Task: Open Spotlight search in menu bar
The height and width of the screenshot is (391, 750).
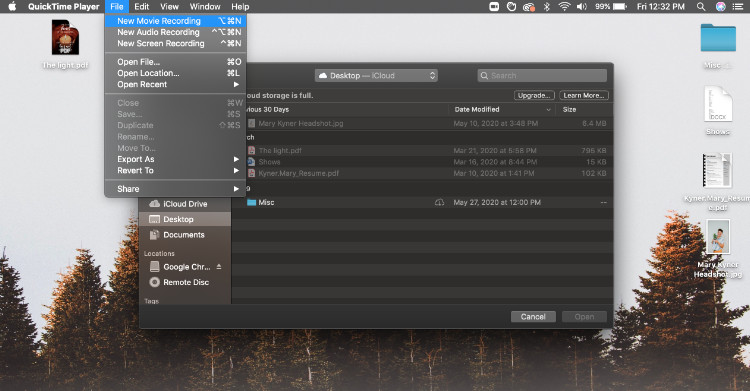Action: coord(701,7)
